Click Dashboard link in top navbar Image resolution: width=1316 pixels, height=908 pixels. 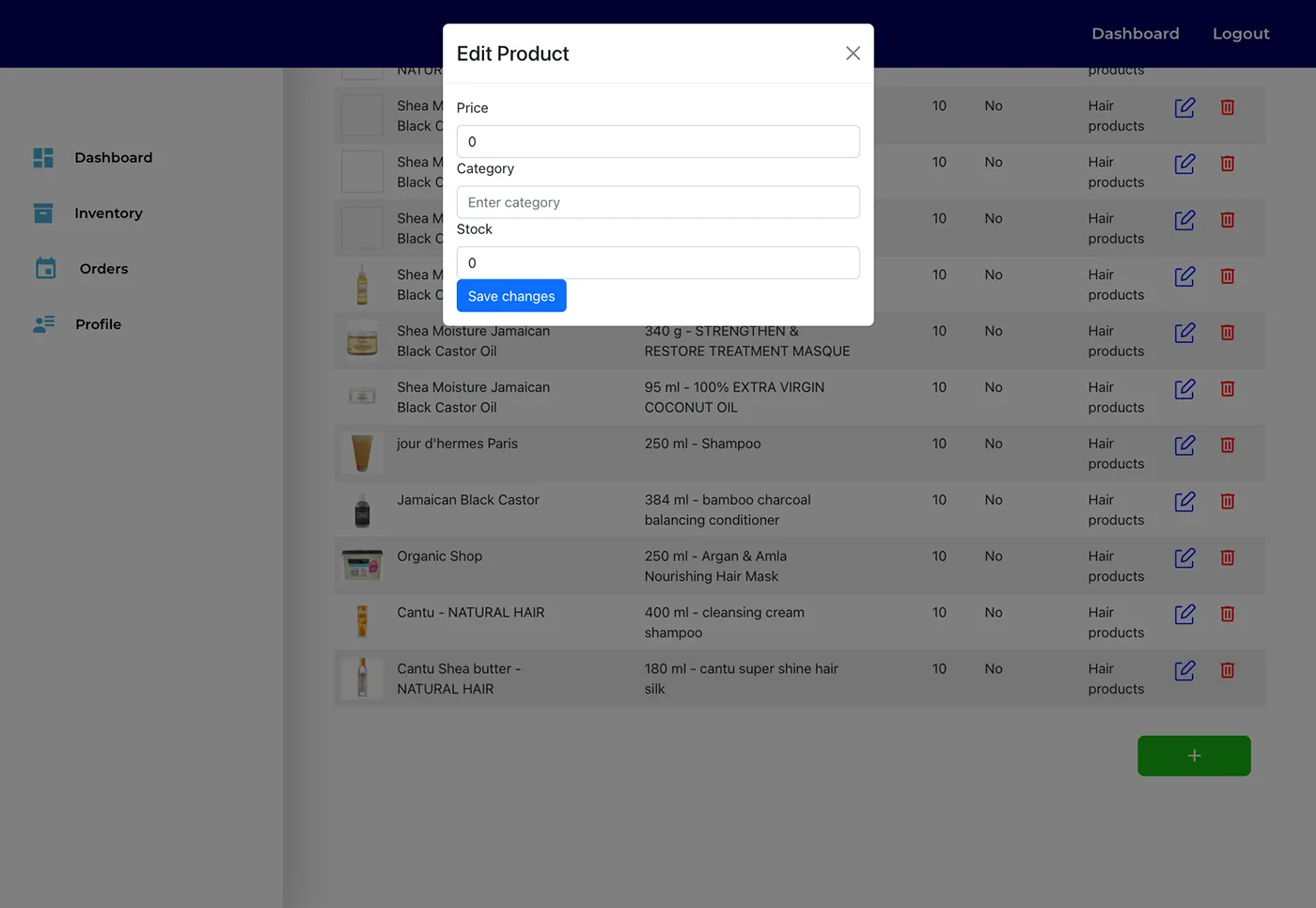[x=1136, y=34]
